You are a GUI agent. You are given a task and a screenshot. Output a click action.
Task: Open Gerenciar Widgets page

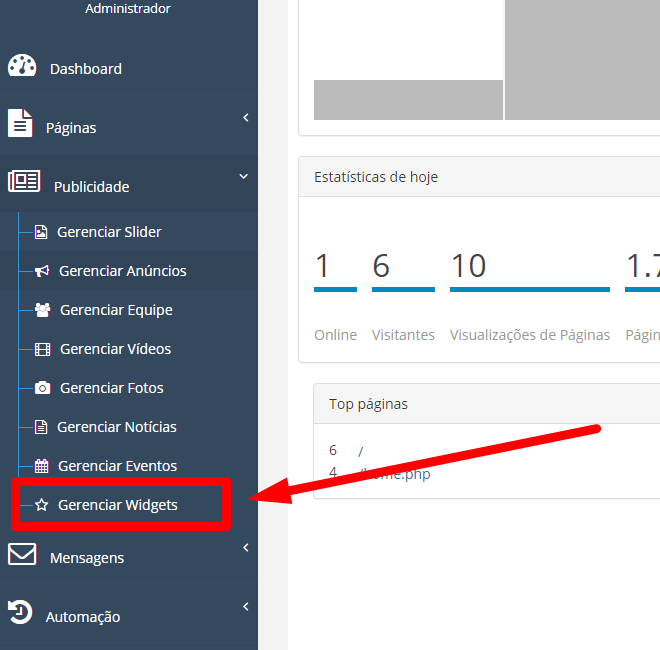coord(117,505)
